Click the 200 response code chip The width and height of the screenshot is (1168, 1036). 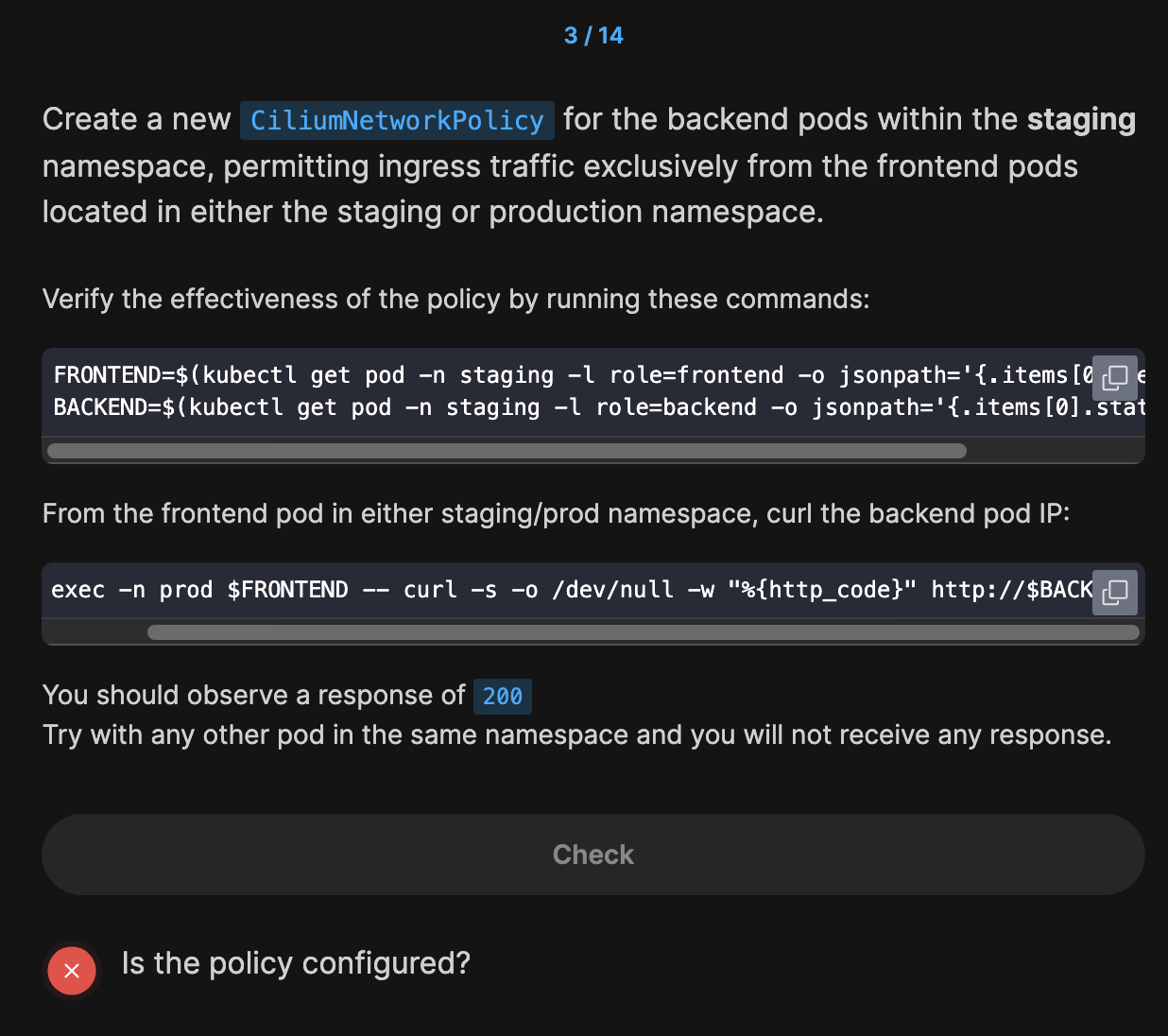(x=503, y=697)
